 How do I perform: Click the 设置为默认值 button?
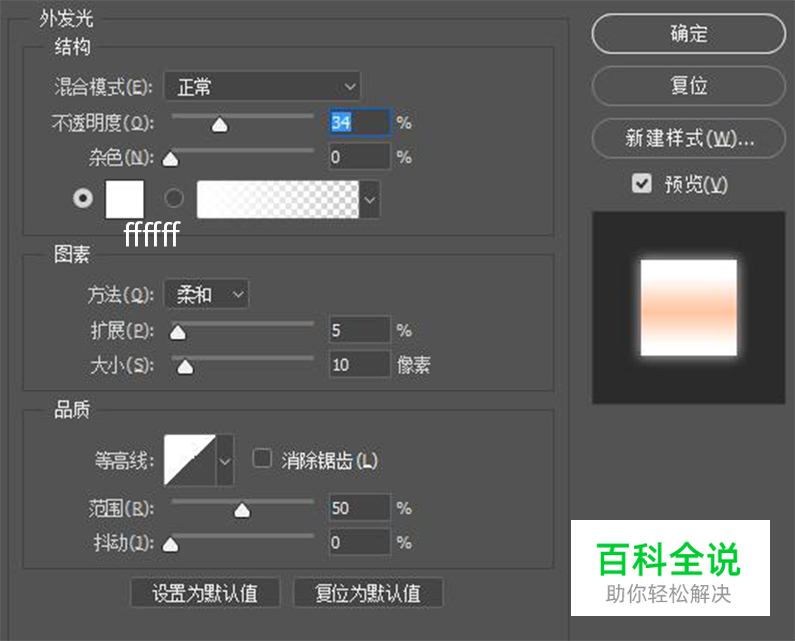pyautogui.click(x=205, y=593)
